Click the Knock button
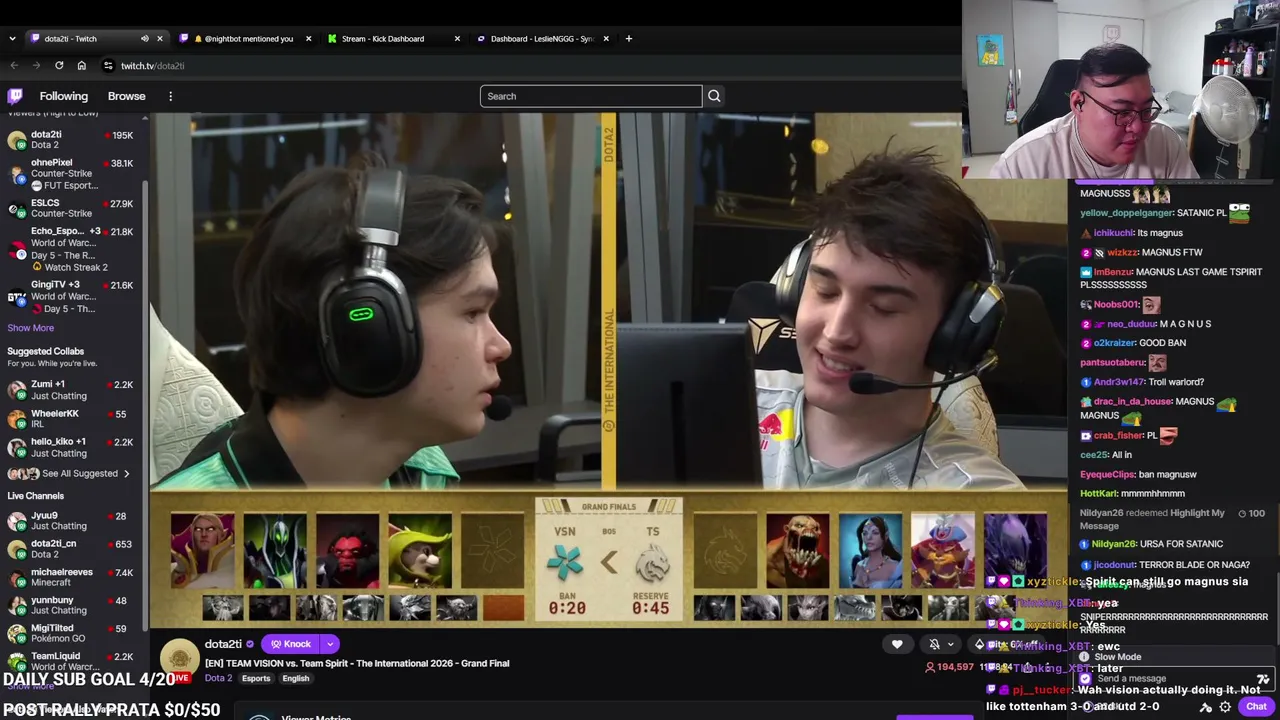 [290, 644]
